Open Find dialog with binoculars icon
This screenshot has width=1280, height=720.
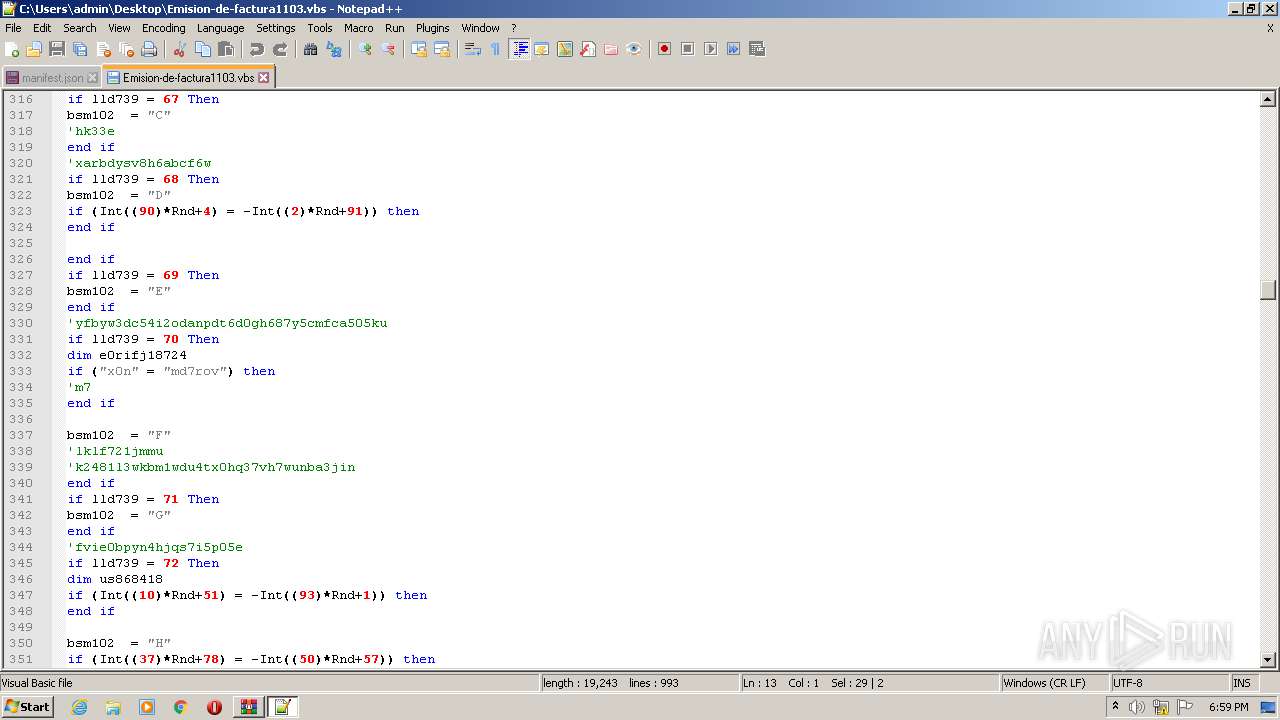(310, 49)
